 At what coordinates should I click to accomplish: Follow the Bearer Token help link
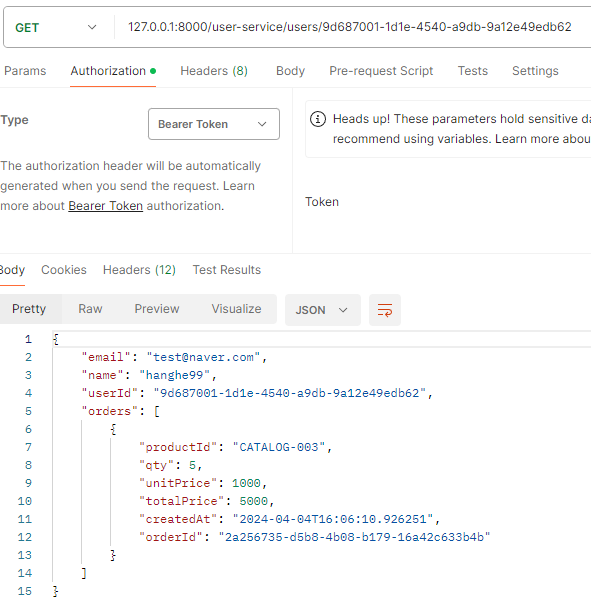coord(105,206)
